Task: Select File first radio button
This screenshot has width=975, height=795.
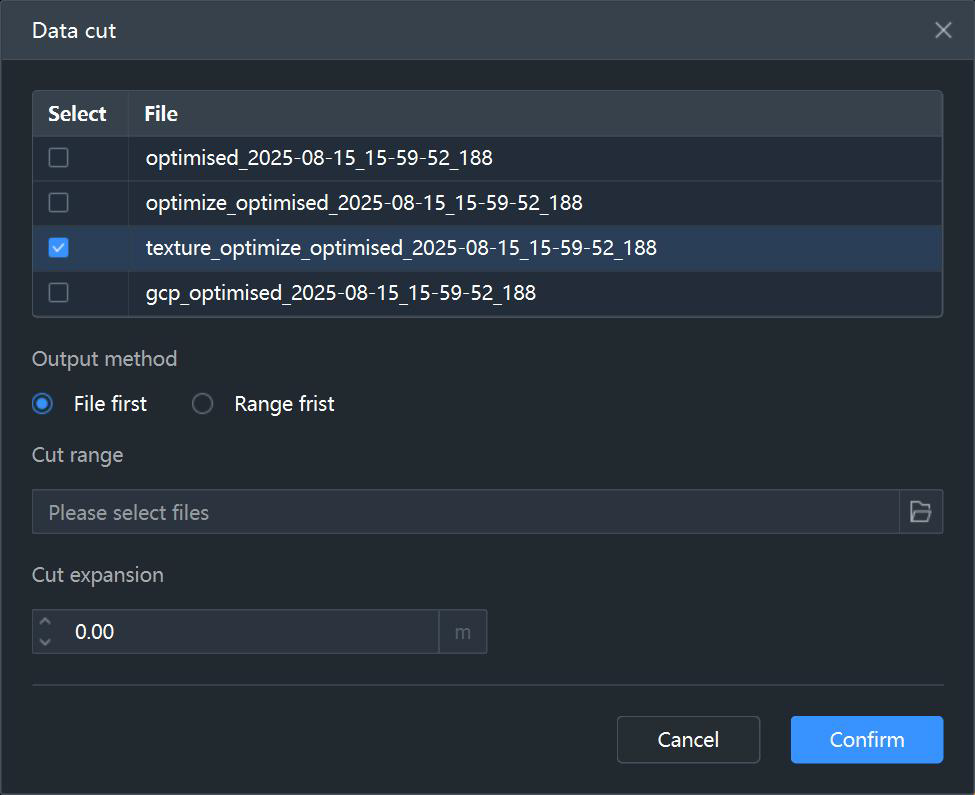Action: tap(42, 404)
